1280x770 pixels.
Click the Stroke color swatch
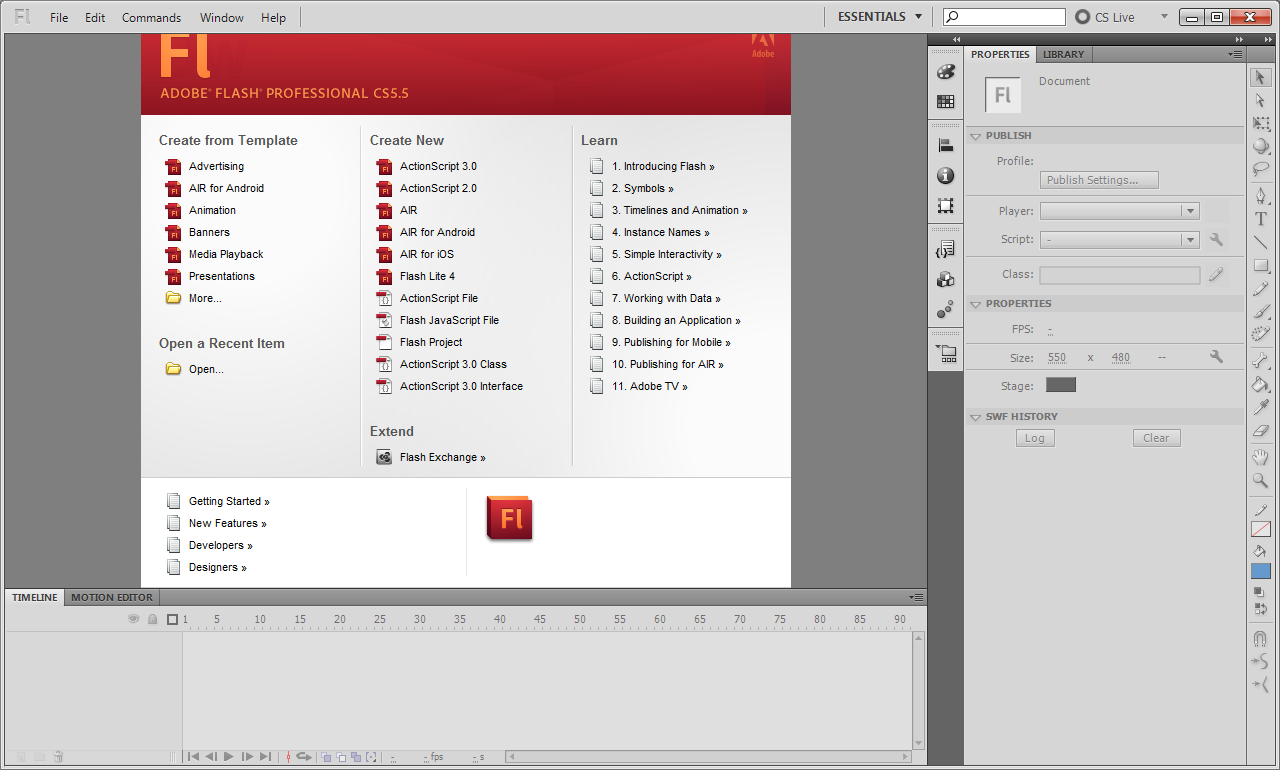pyautogui.click(x=1260, y=530)
